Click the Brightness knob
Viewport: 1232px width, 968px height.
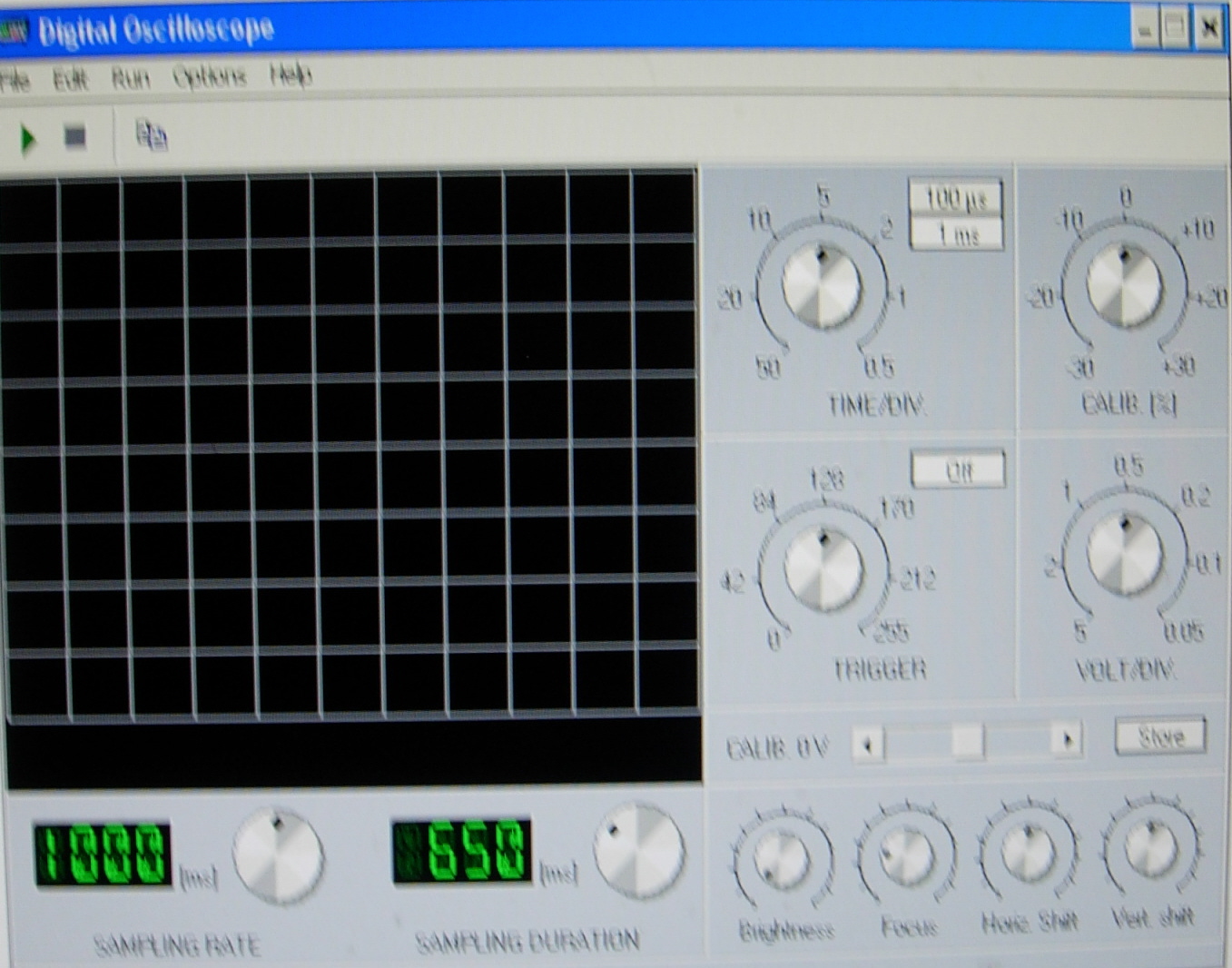pos(782,861)
